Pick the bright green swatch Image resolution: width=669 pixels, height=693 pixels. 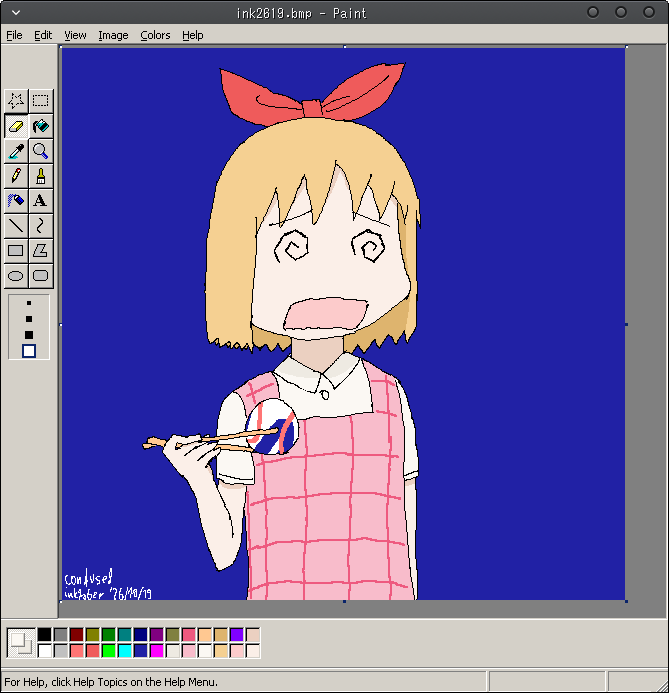(108, 651)
